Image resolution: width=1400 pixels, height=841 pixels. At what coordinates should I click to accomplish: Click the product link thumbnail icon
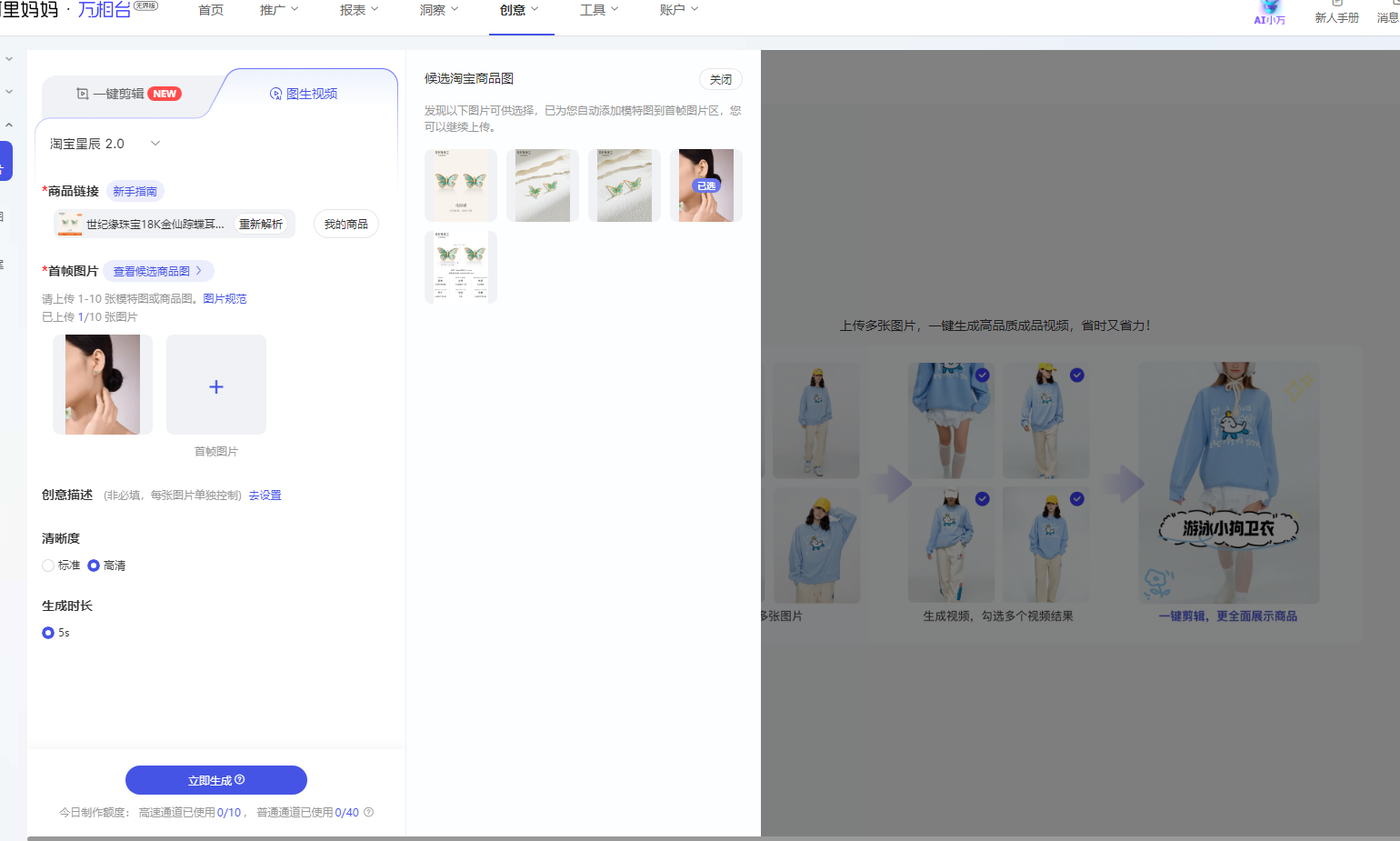69,224
